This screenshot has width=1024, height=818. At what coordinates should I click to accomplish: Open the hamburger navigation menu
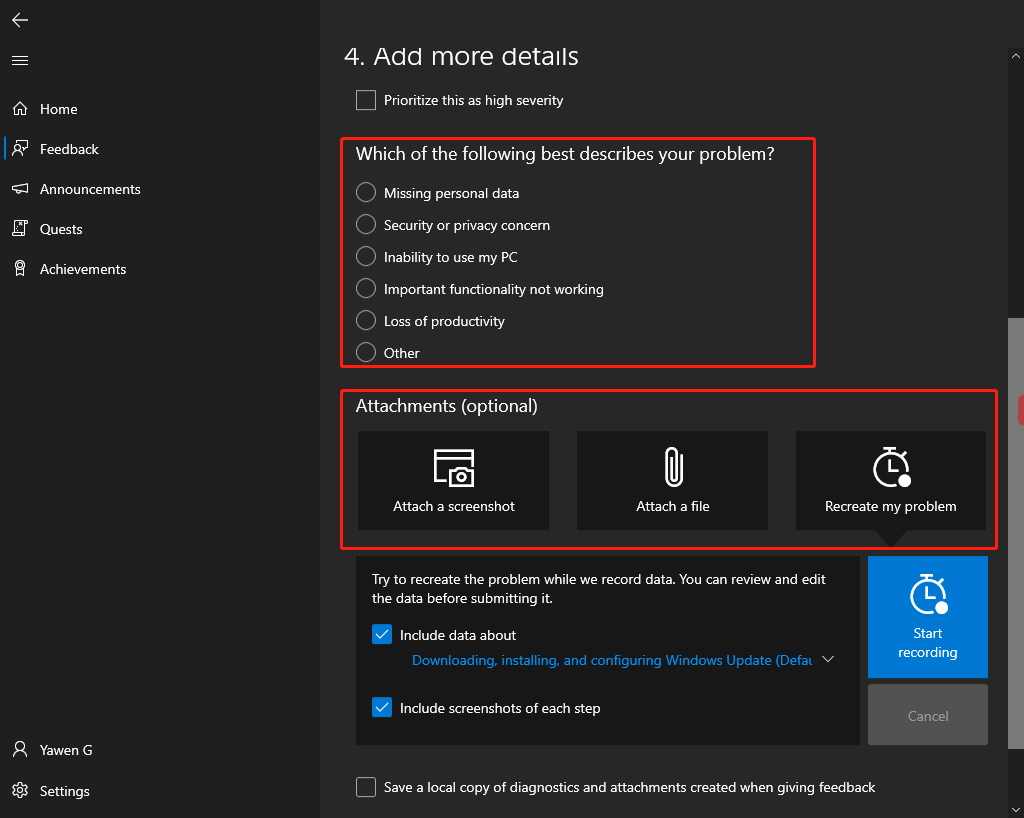pos(20,61)
